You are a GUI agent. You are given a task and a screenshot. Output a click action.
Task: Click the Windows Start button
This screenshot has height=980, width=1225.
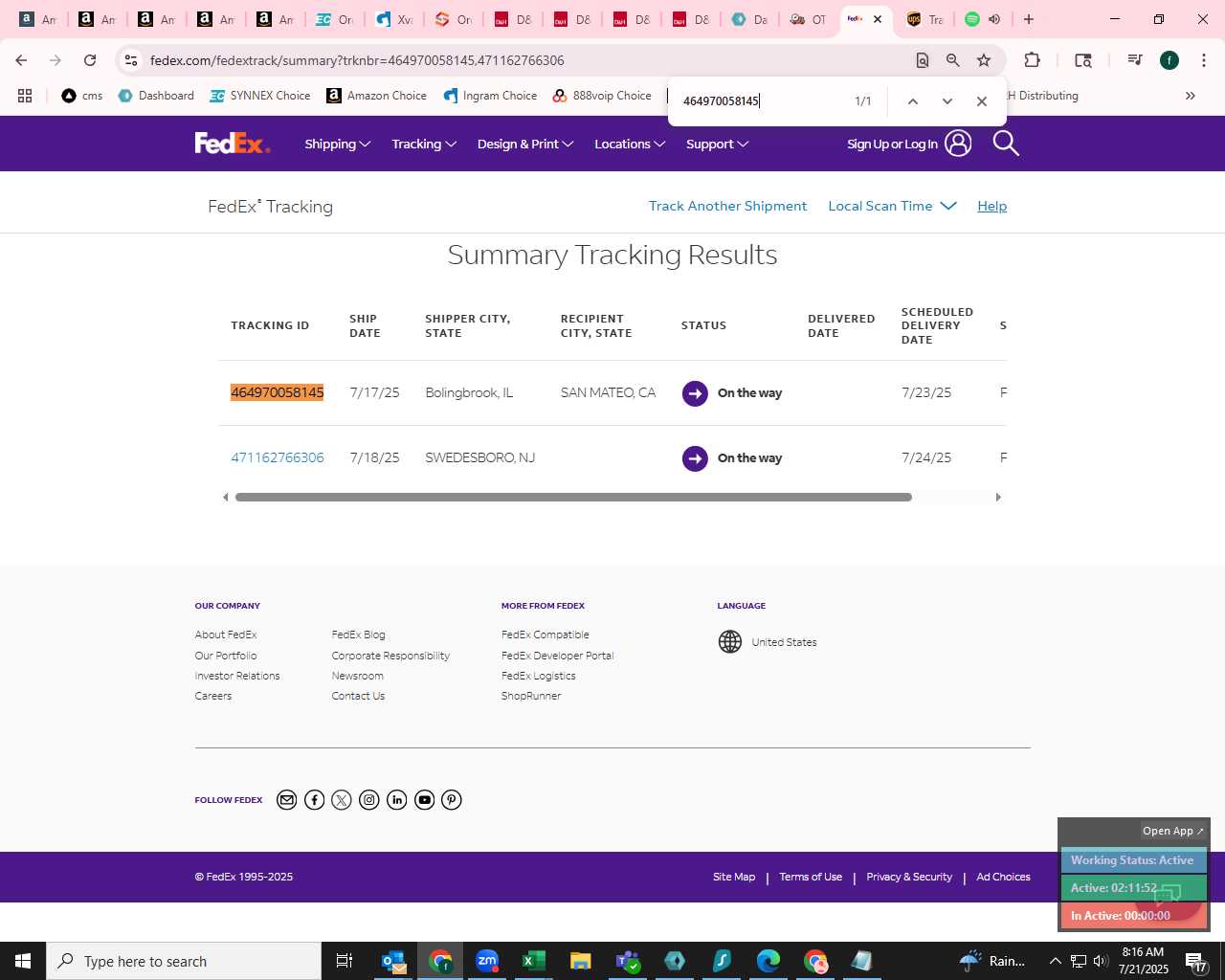pos(23,961)
